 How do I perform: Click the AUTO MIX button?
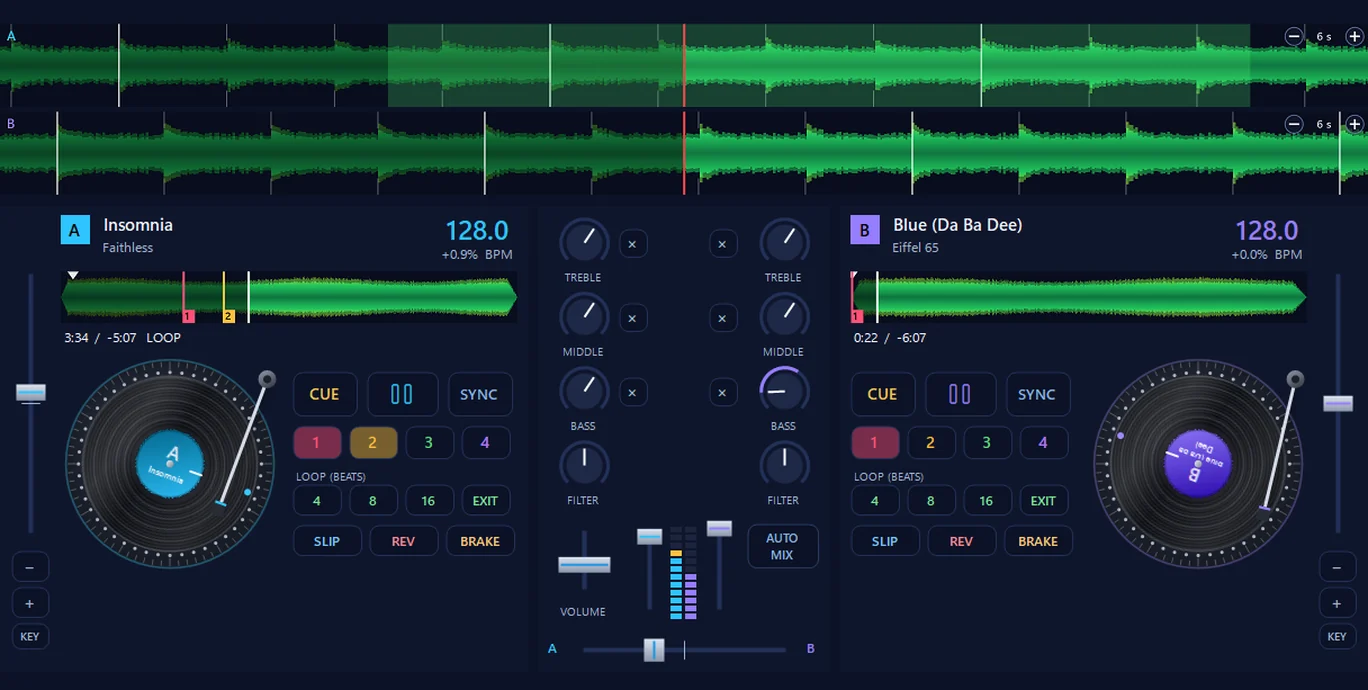782,546
